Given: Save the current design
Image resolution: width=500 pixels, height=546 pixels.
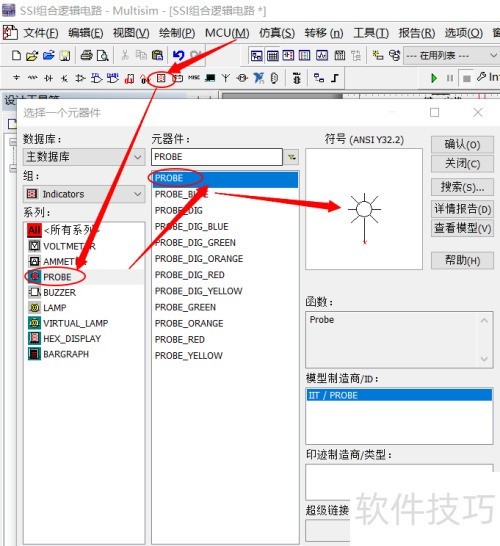Looking at the screenshot, I should [65, 55].
